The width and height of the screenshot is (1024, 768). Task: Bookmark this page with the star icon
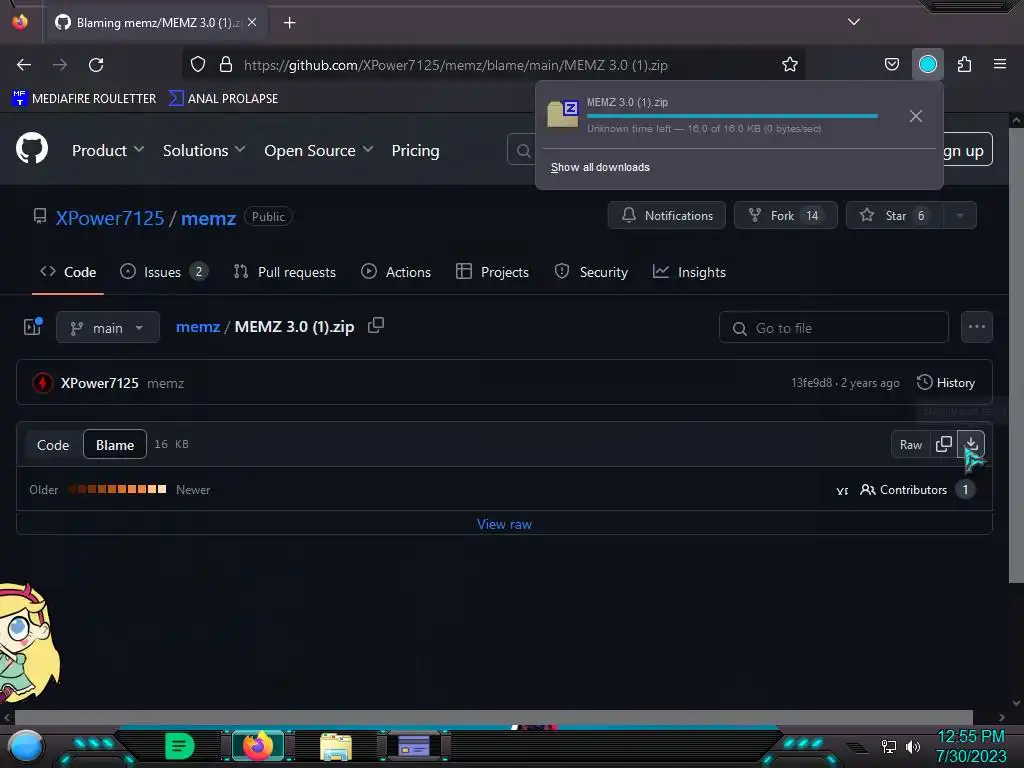click(790, 65)
